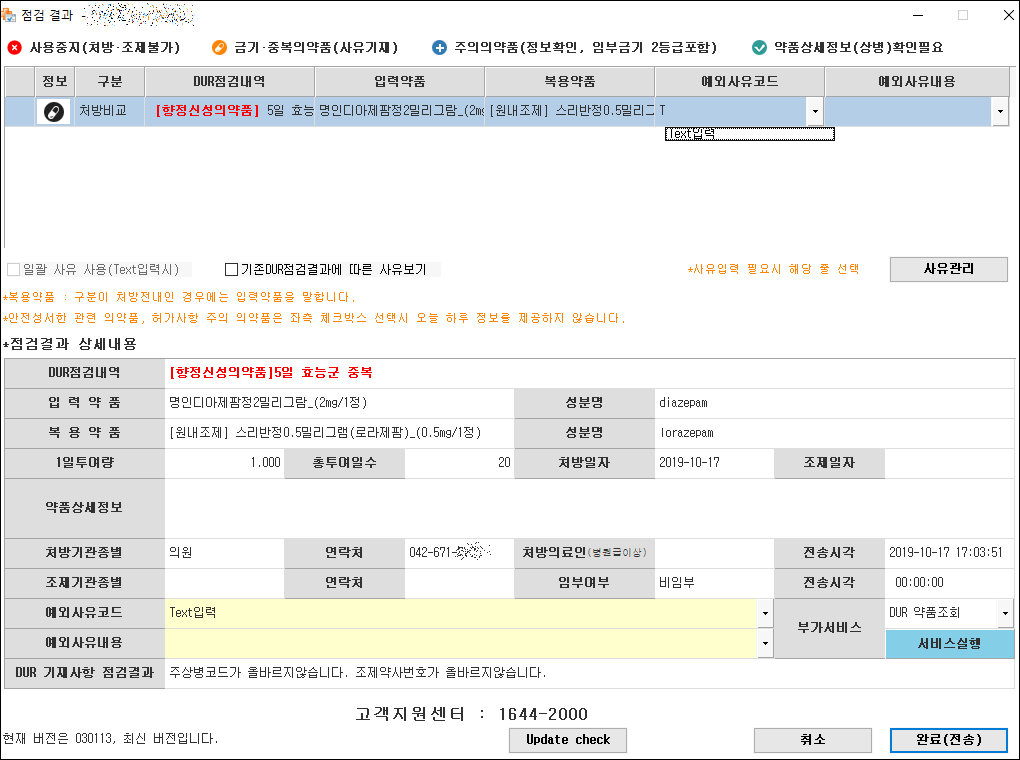The height and width of the screenshot is (760, 1020).
Task: Expand the 예외사유내용 dropdown in the grid row
Action: [1000, 112]
